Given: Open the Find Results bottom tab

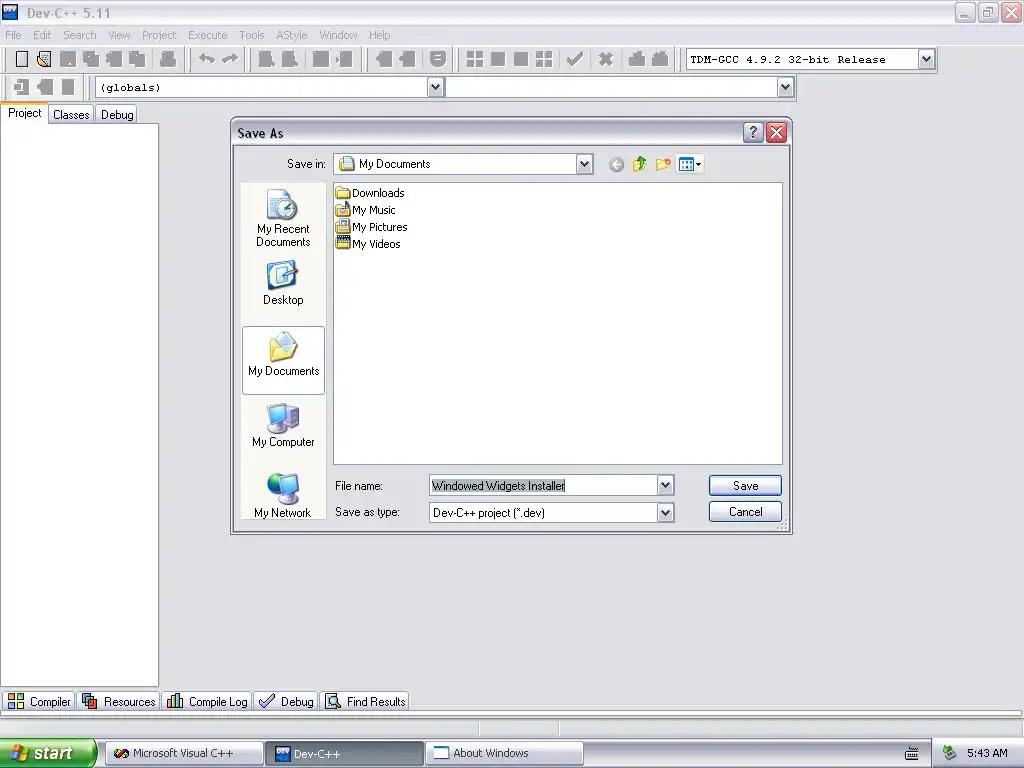Looking at the screenshot, I should [x=366, y=701].
